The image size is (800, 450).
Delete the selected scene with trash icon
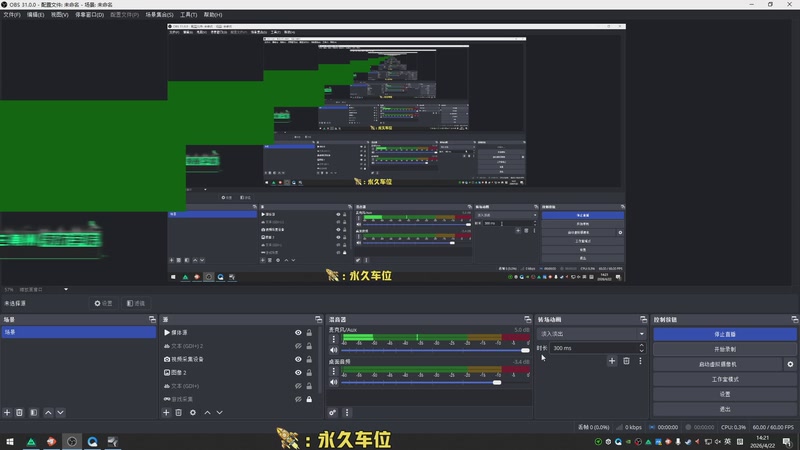point(19,412)
